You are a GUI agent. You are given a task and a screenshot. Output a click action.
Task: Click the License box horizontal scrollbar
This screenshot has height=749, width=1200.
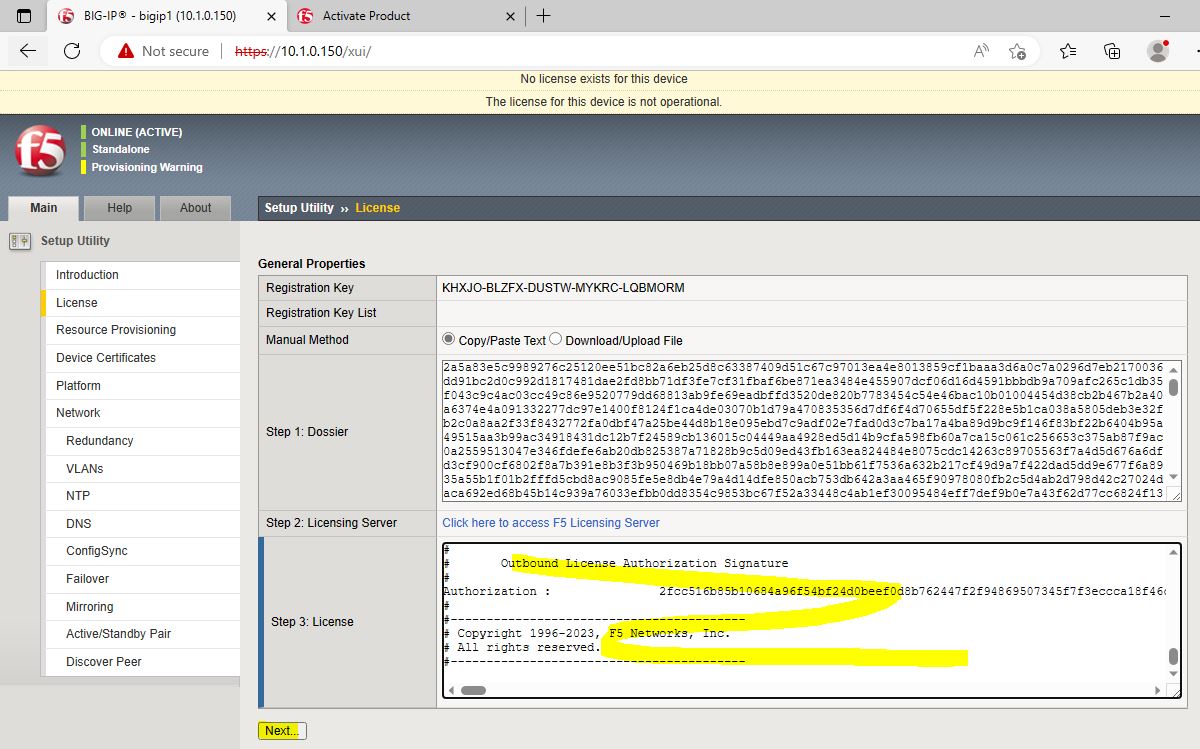pos(473,690)
